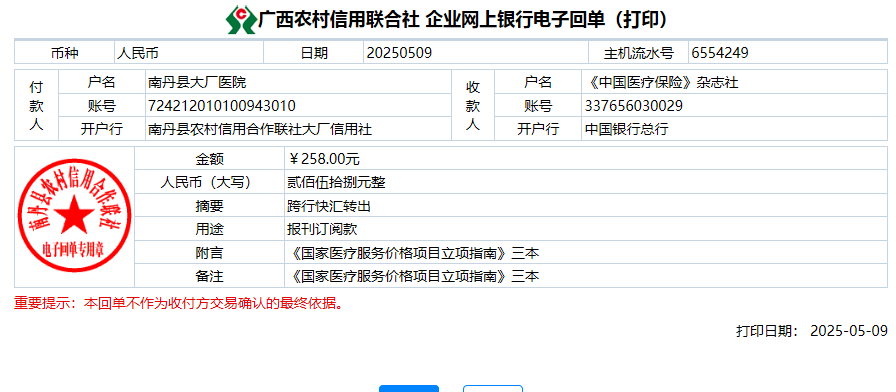Click the solid blue button at bottom
Image resolution: width=896 pixels, height=392 pixels.
(409, 389)
